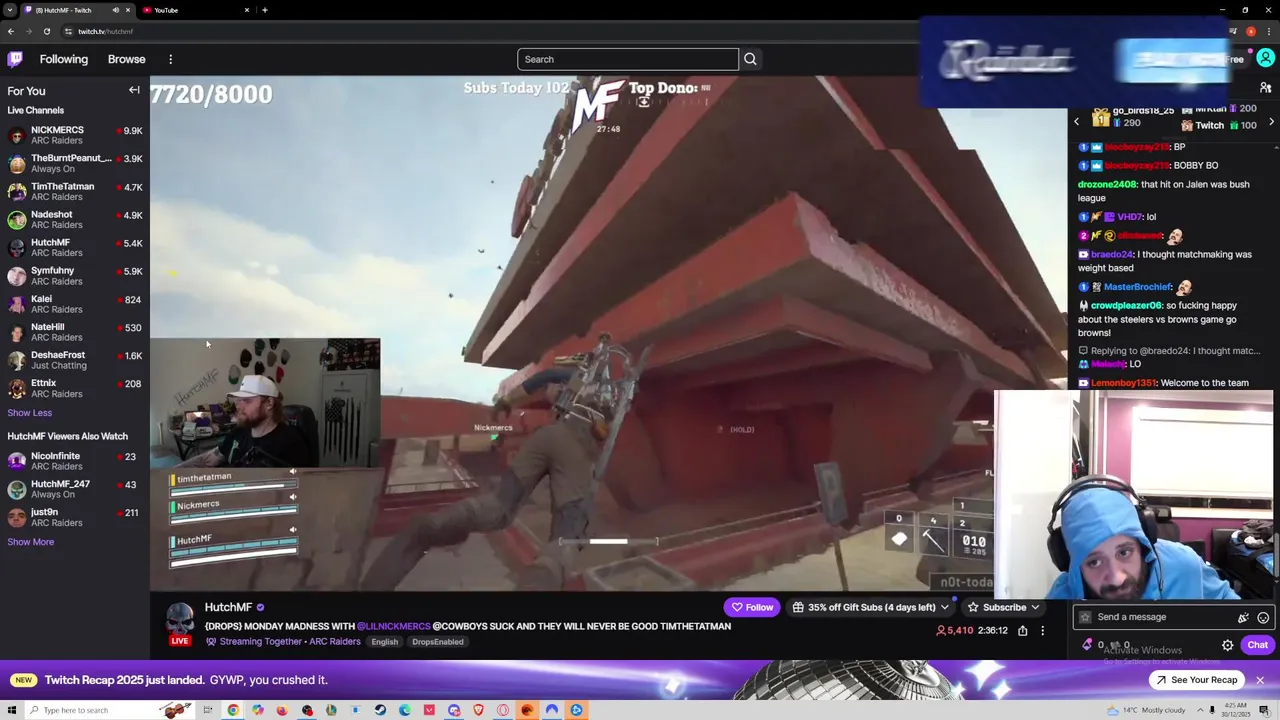
Task: Follow the HutchMF channel
Action: coord(752,607)
